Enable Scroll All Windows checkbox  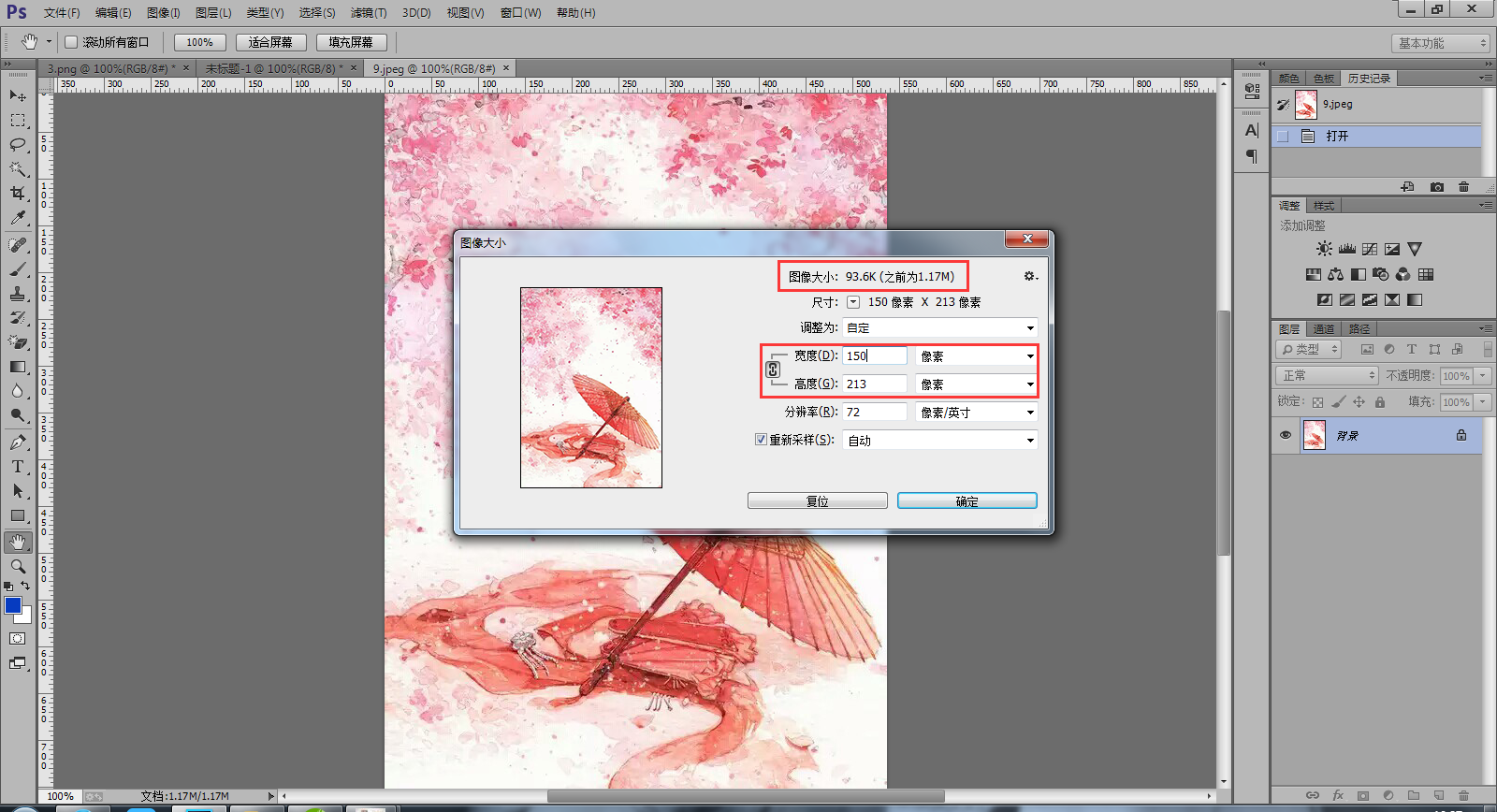tap(71, 42)
